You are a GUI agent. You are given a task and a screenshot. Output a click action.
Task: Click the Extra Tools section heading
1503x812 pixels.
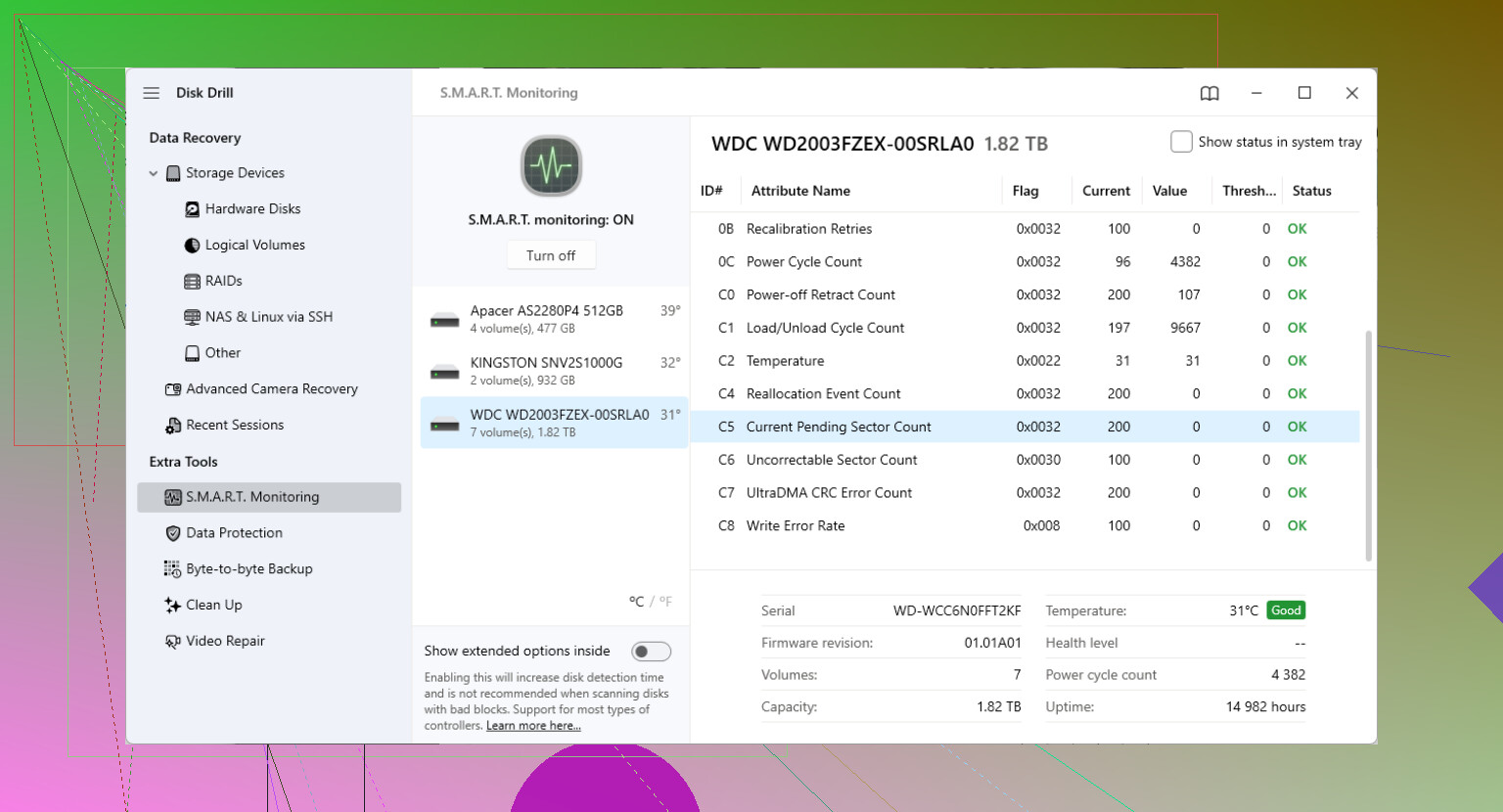pos(183,462)
